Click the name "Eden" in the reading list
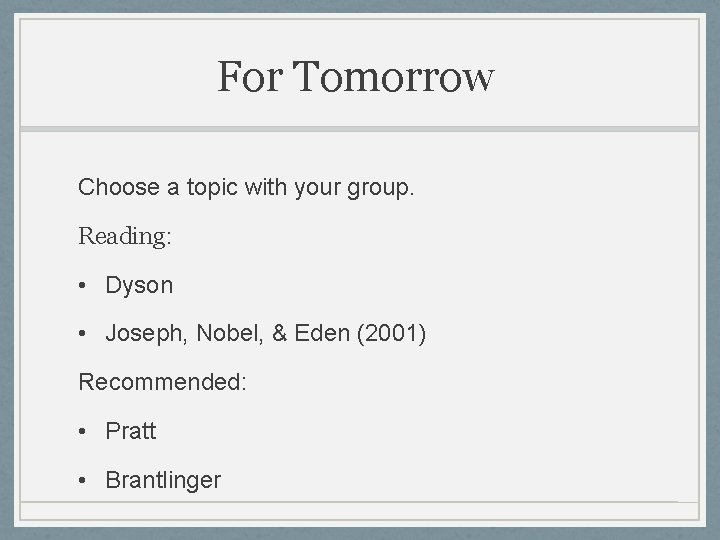720x540 pixels. (x=319, y=333)
